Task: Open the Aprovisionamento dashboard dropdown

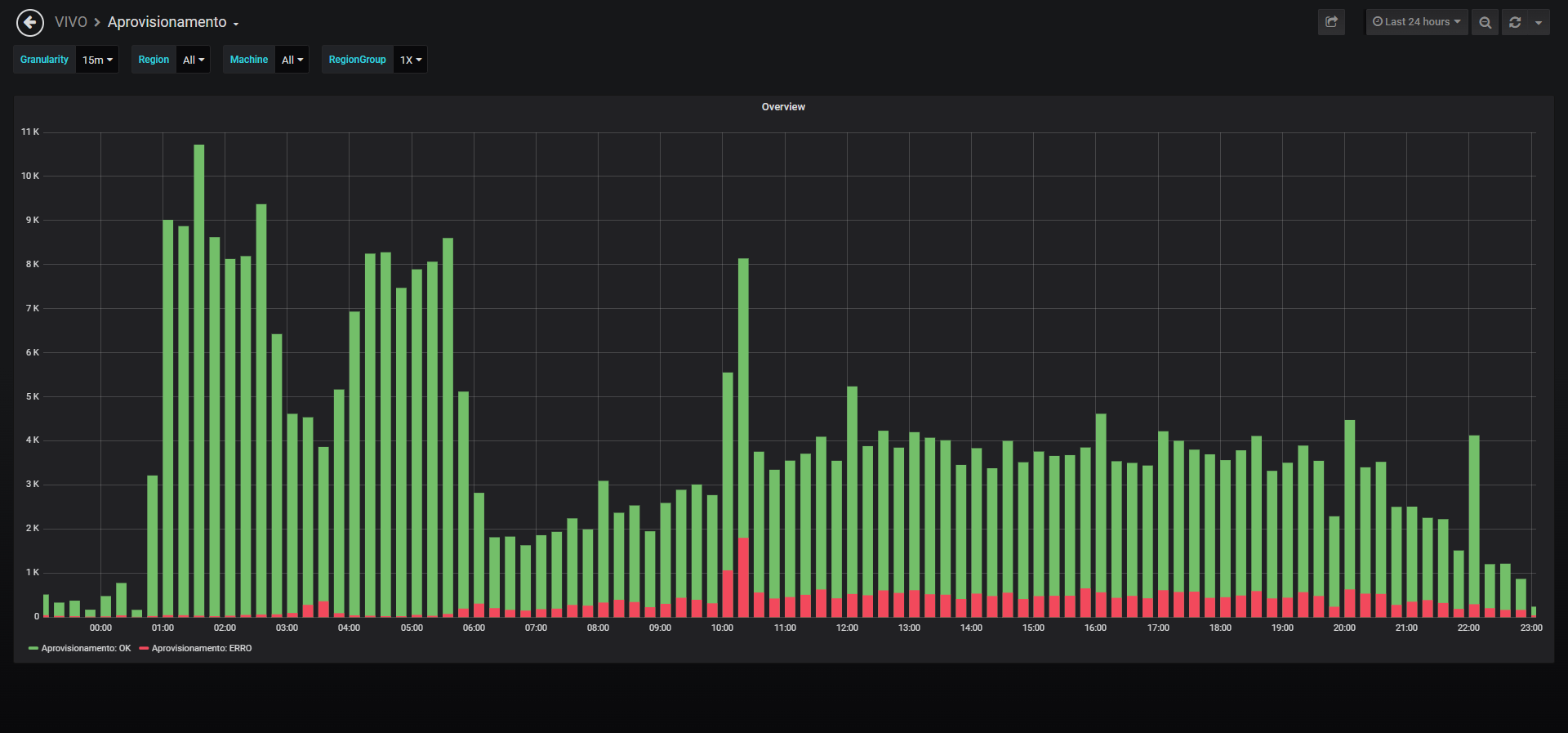Action: (x=173, y=22)
